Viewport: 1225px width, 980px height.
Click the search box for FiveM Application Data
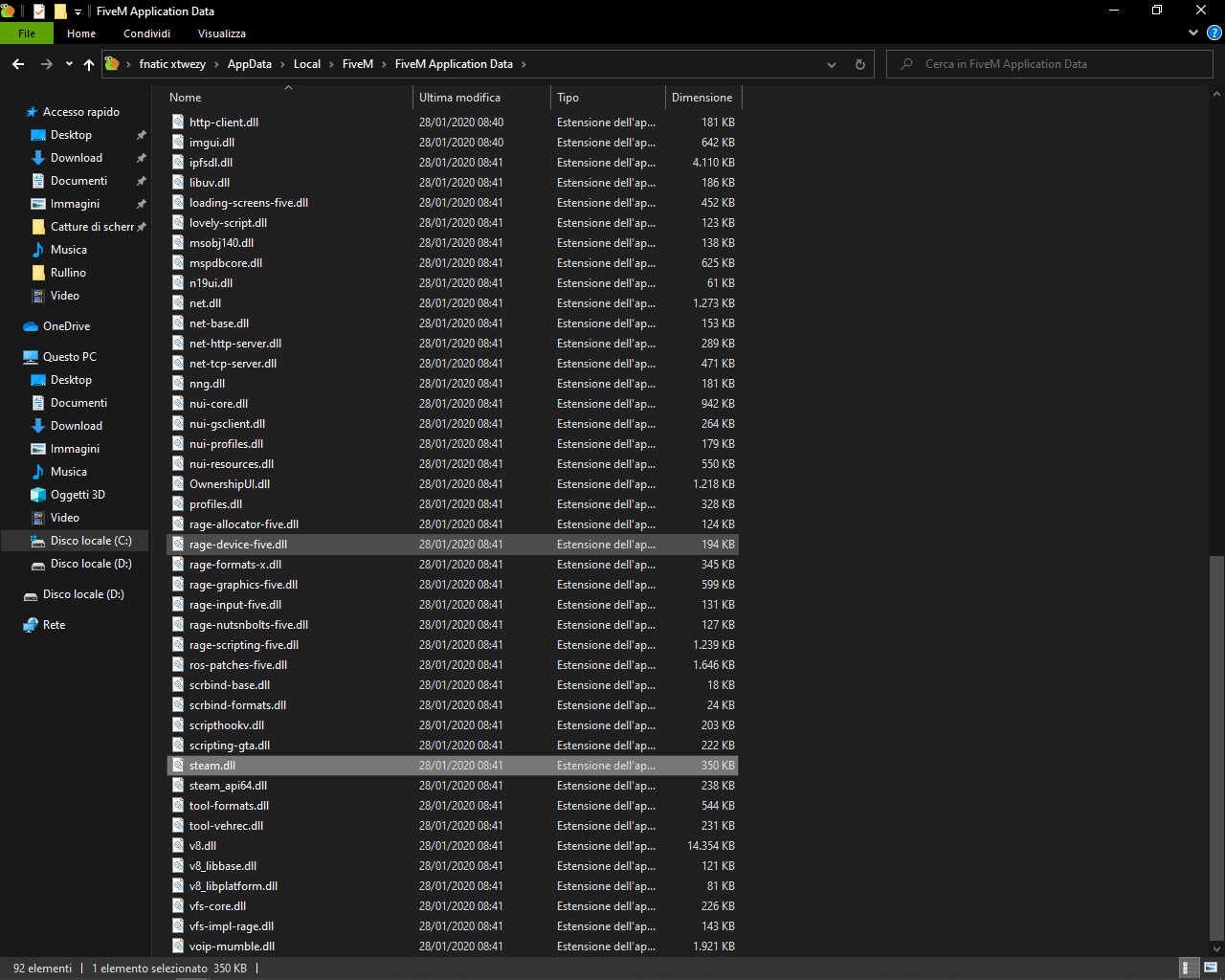(x=1050, y=64)
